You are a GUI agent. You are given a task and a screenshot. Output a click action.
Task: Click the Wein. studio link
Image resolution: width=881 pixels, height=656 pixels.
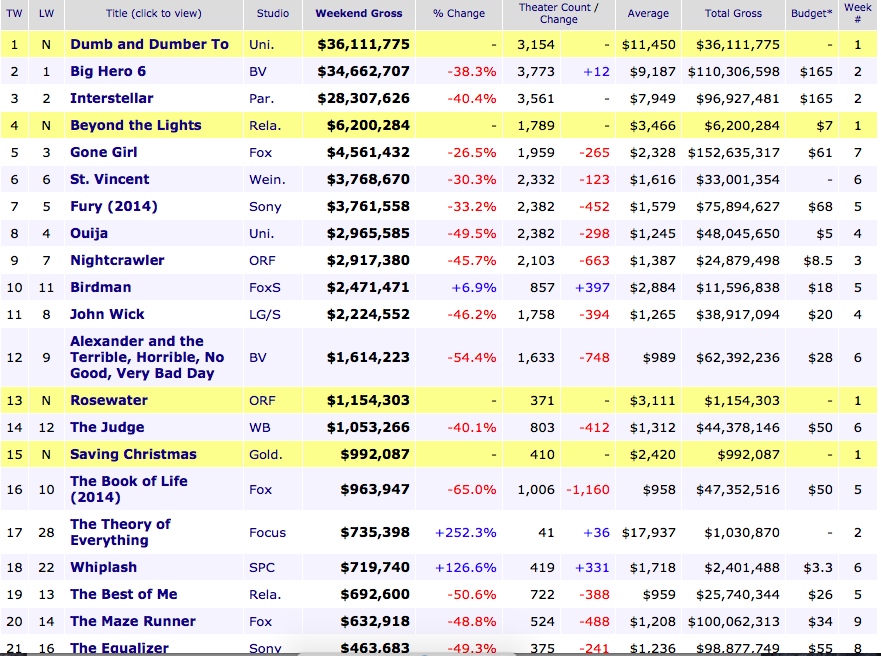coord(267,179)
